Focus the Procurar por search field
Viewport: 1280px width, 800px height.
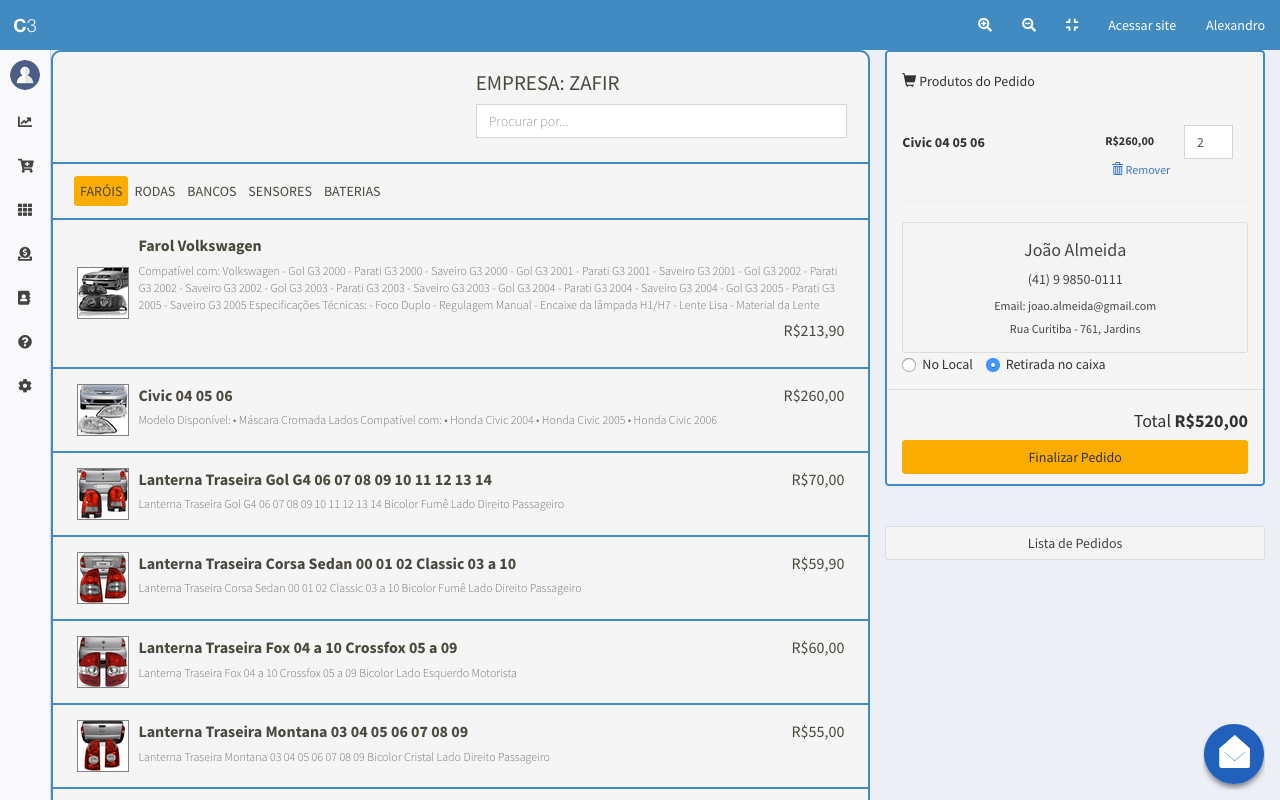coord(661,121)
